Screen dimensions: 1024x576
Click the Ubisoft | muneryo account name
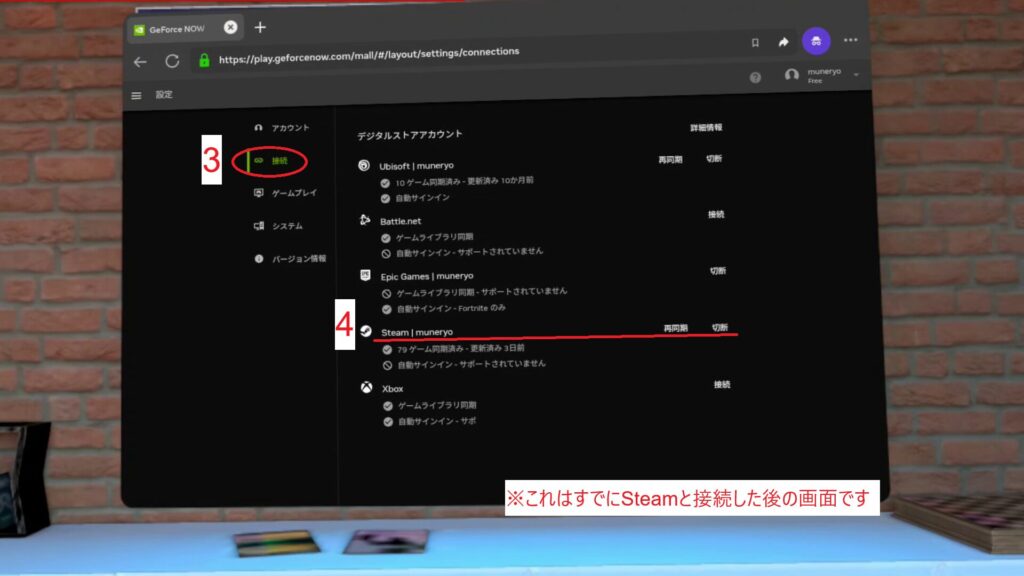tap(416, 166)
